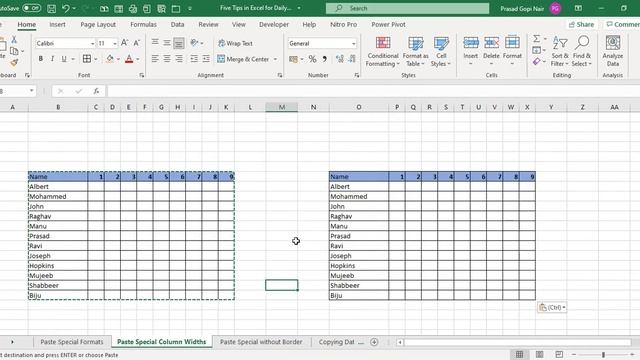Switch to Normal view icon
Viewport: 640px width, 360px height.
pos(519,354)
